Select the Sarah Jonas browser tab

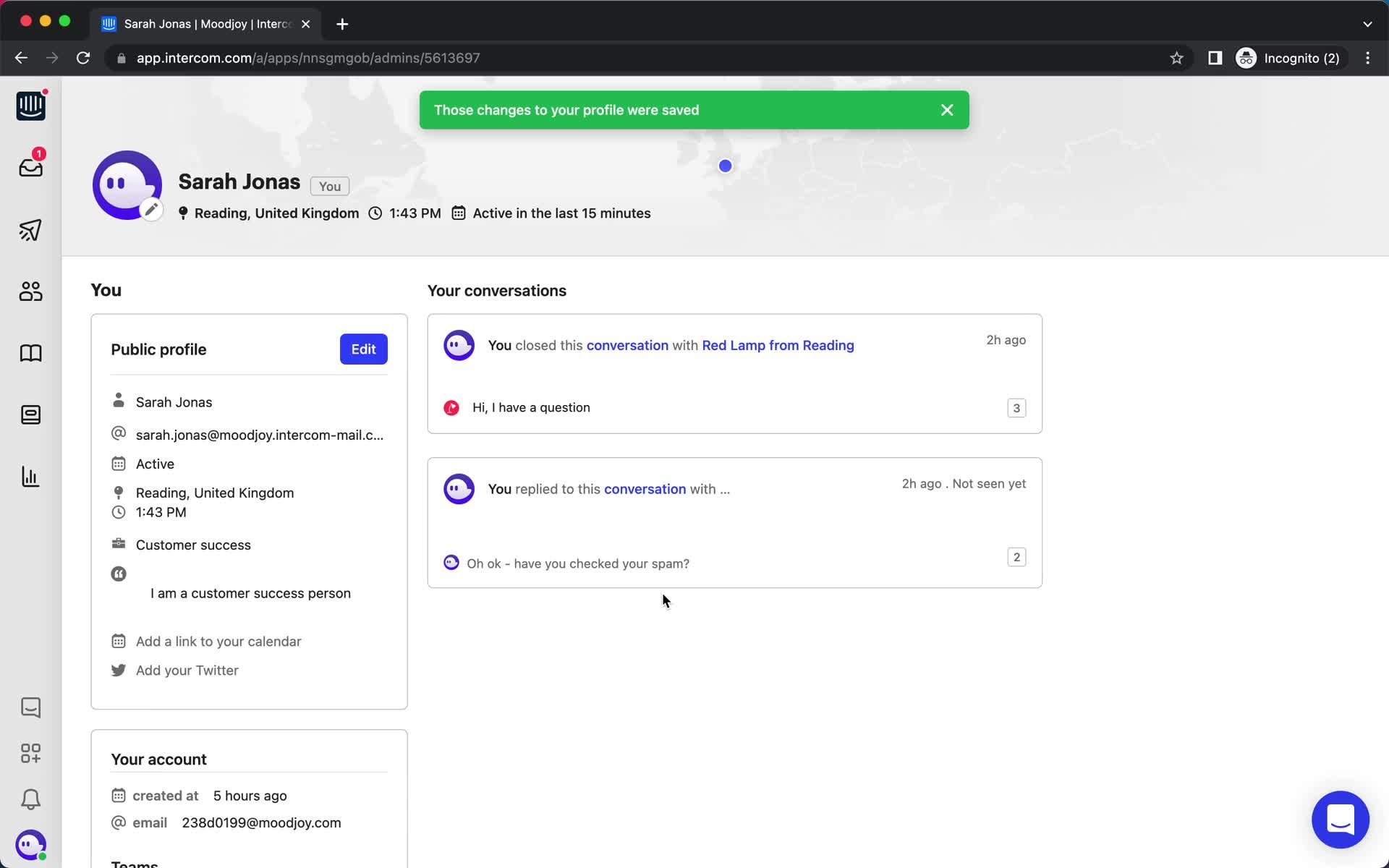pos(206,24)
